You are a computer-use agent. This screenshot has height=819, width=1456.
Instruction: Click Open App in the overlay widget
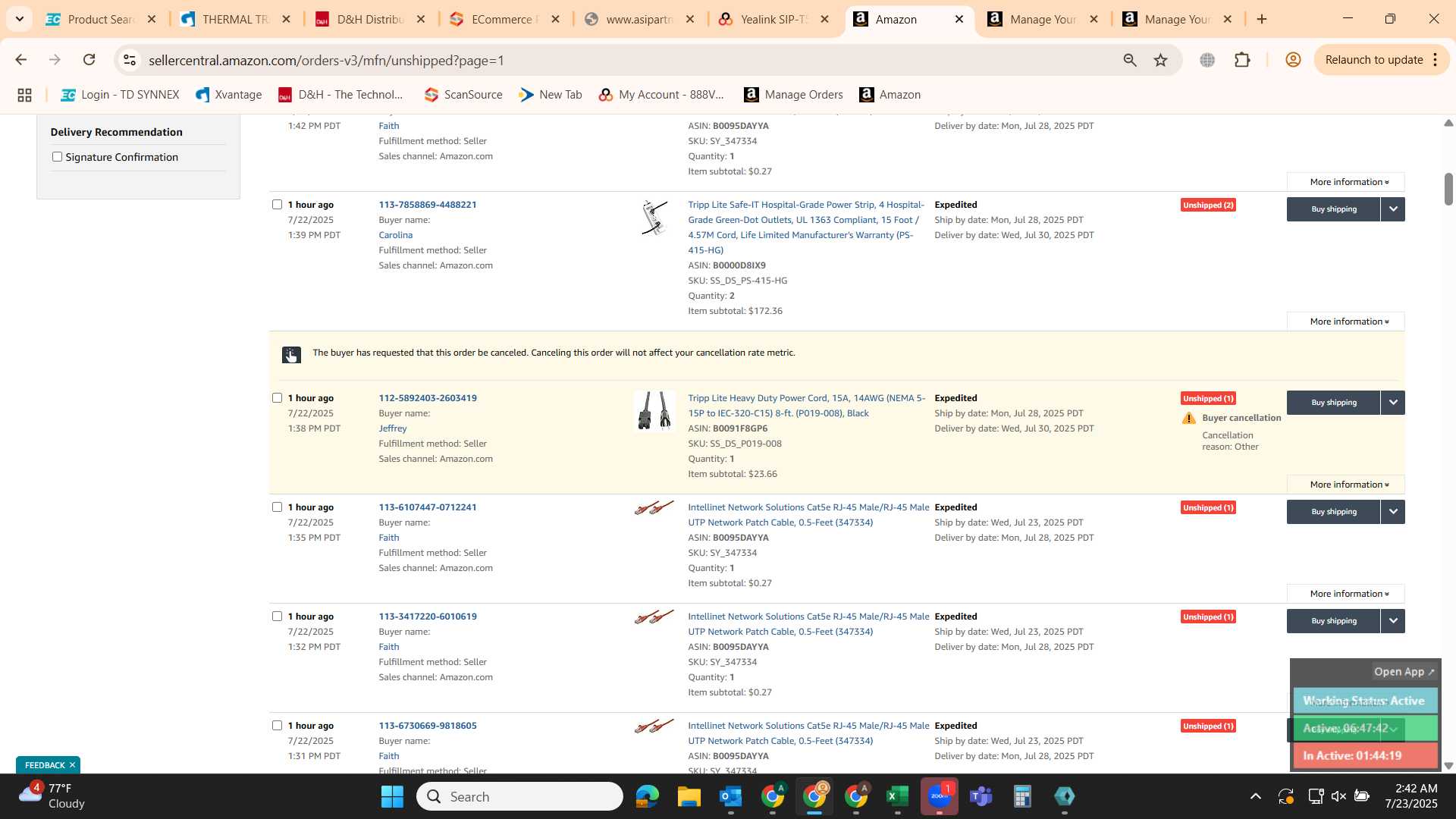(x=1404, y=672)
